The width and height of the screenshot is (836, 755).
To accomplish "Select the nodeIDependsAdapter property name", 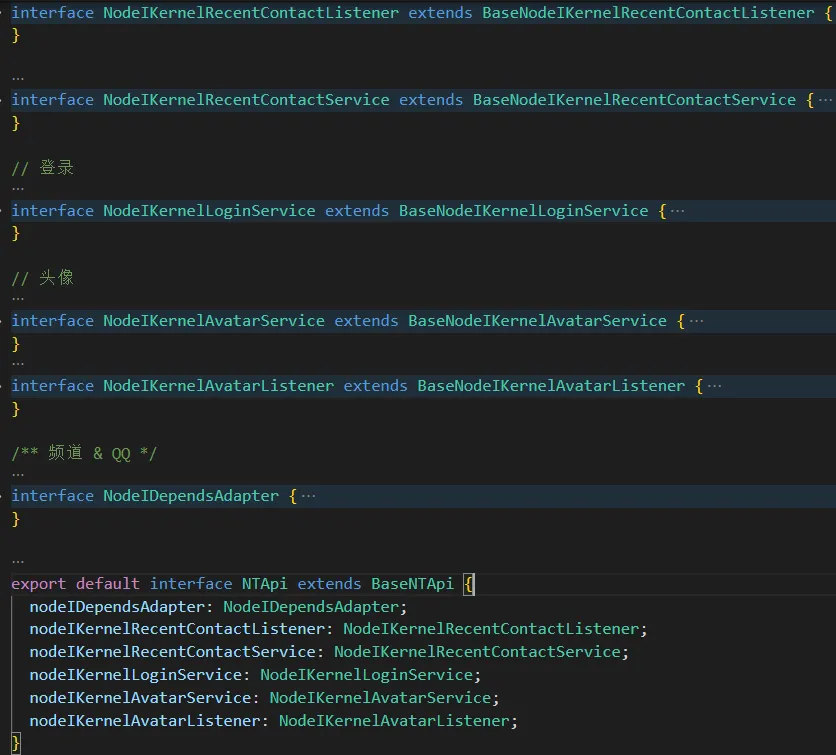I will pos(116,607).
